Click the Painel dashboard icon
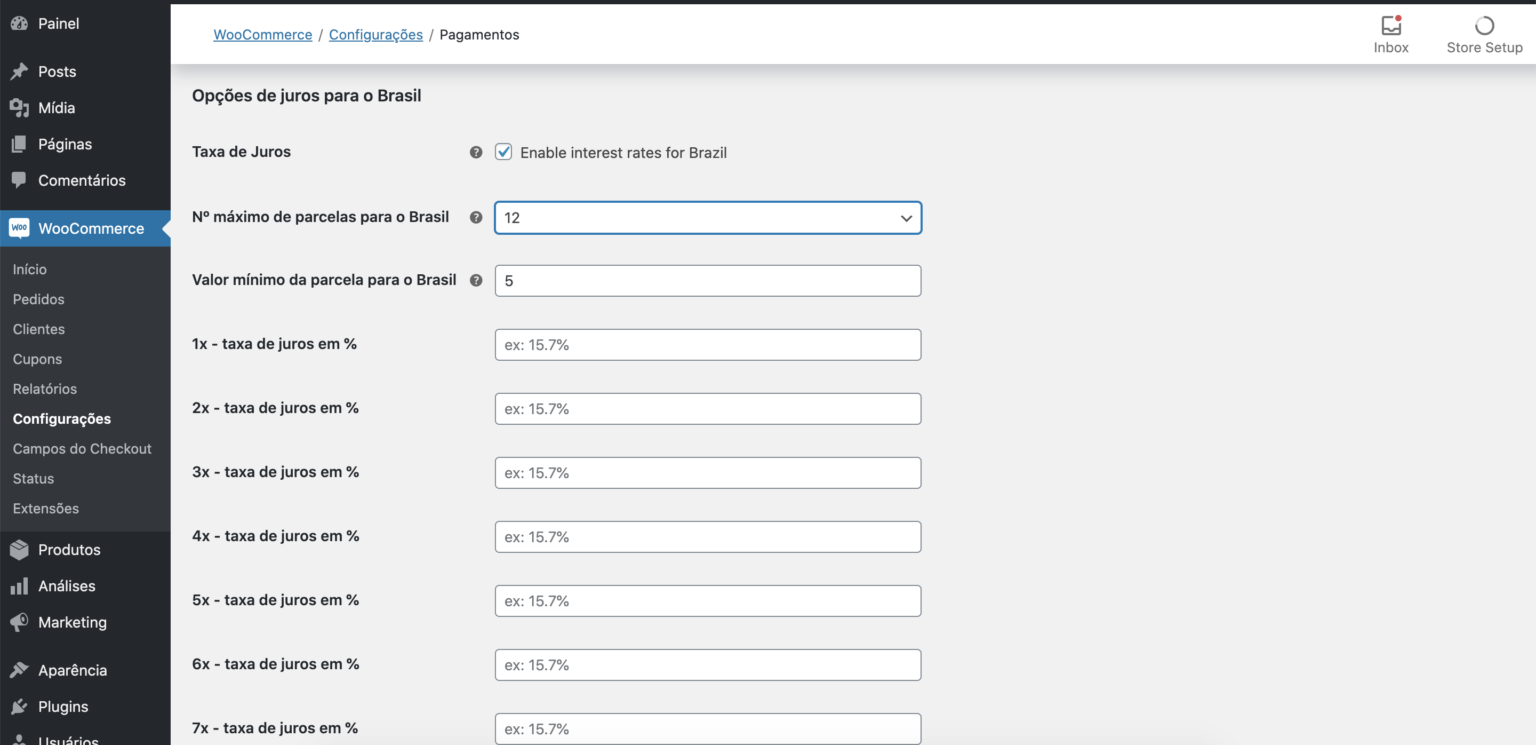Viewport: 1536px width, 745px height. [19, 23]
